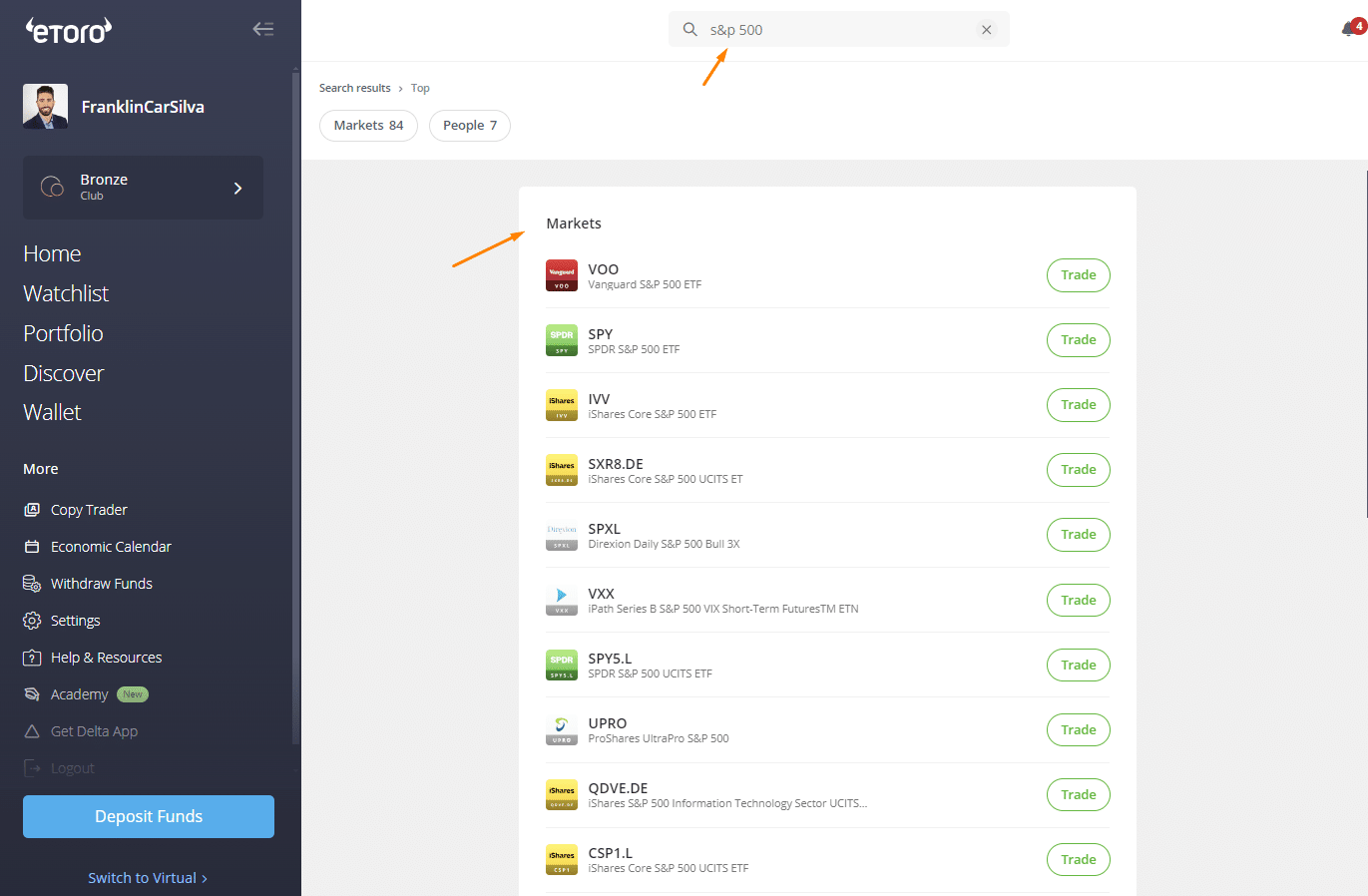Click the QDVE.DE iShares logo
This screenshot has height=896, width=1368.
coord(562,794)
